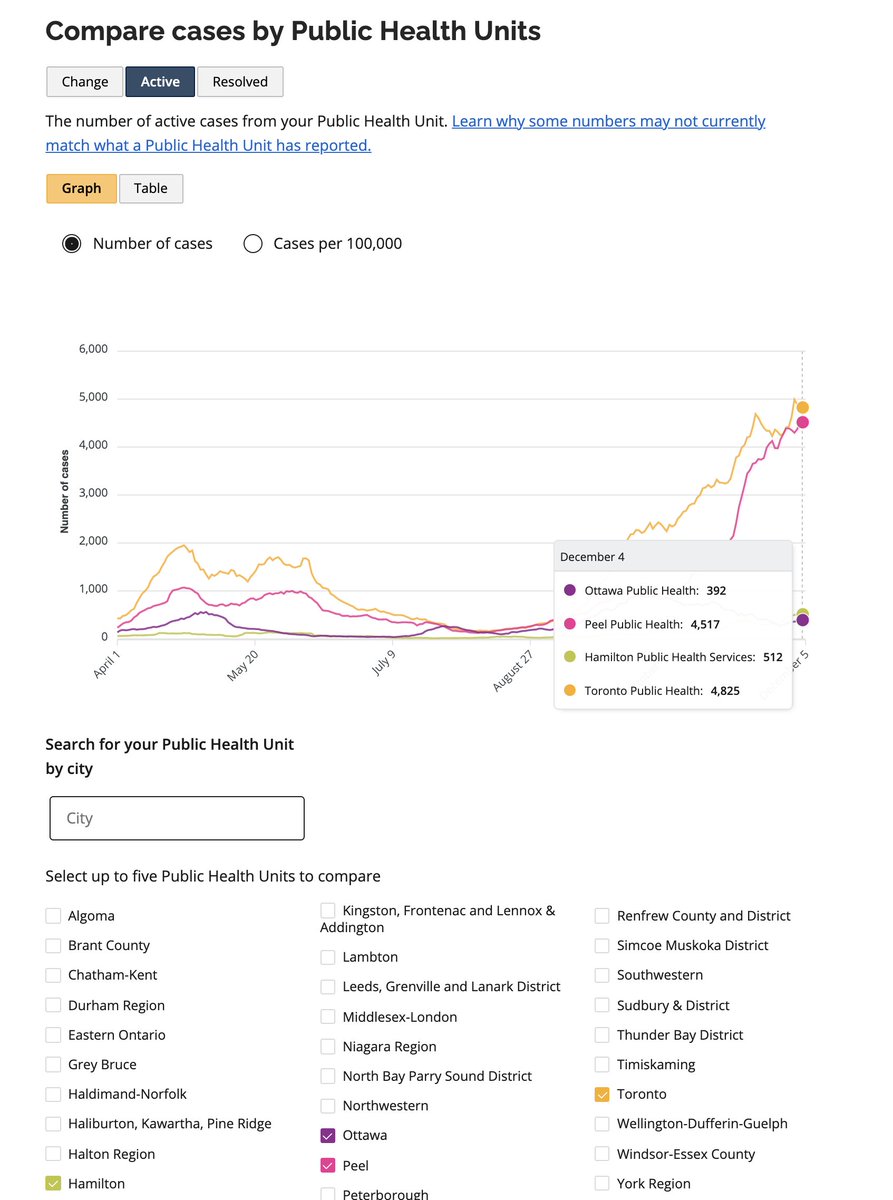The height and width of the screenshot is (1200, 893).
Task: Open the learn why numbers may not match link
Action: (608, 121)
